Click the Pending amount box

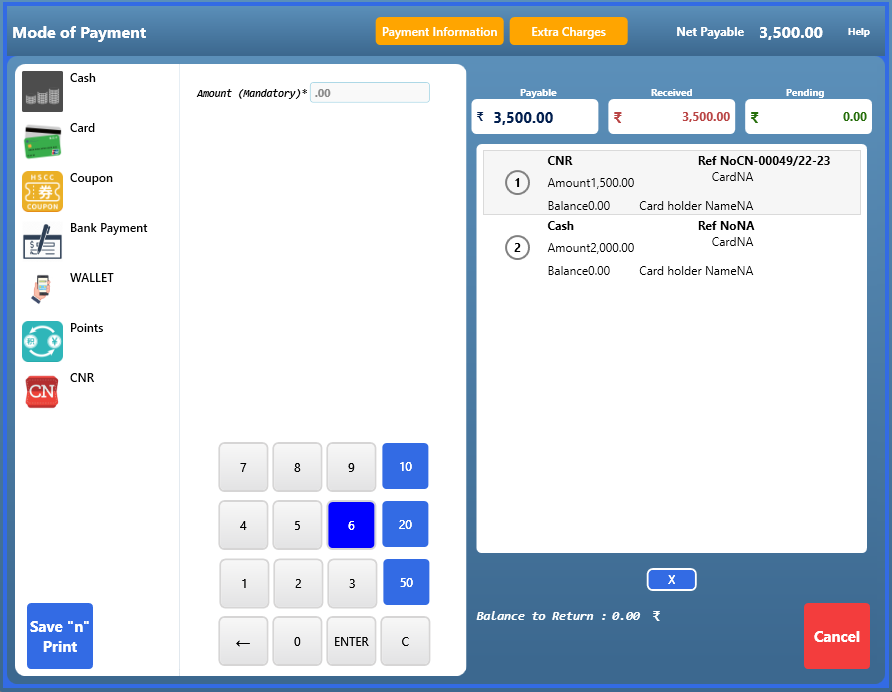[x=808, y=117]
